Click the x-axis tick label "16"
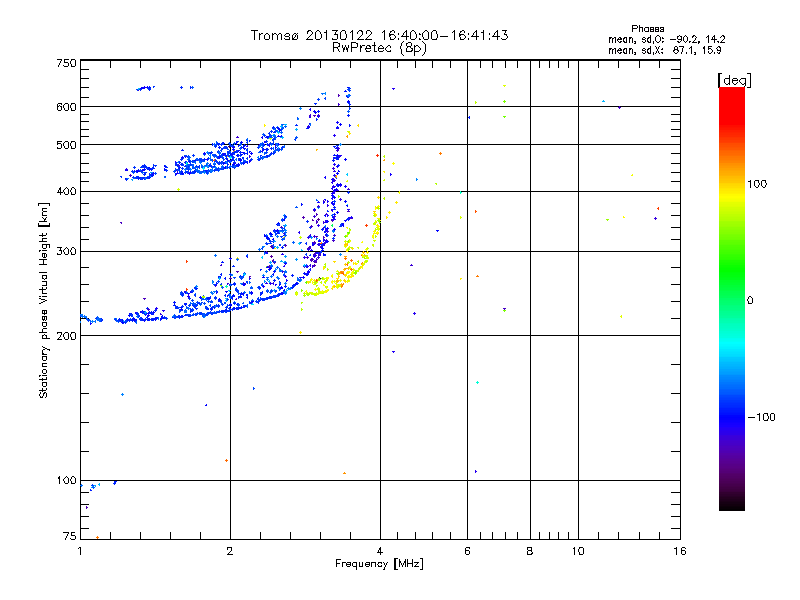This screenshot has width=800, height=600. point(680,551)
